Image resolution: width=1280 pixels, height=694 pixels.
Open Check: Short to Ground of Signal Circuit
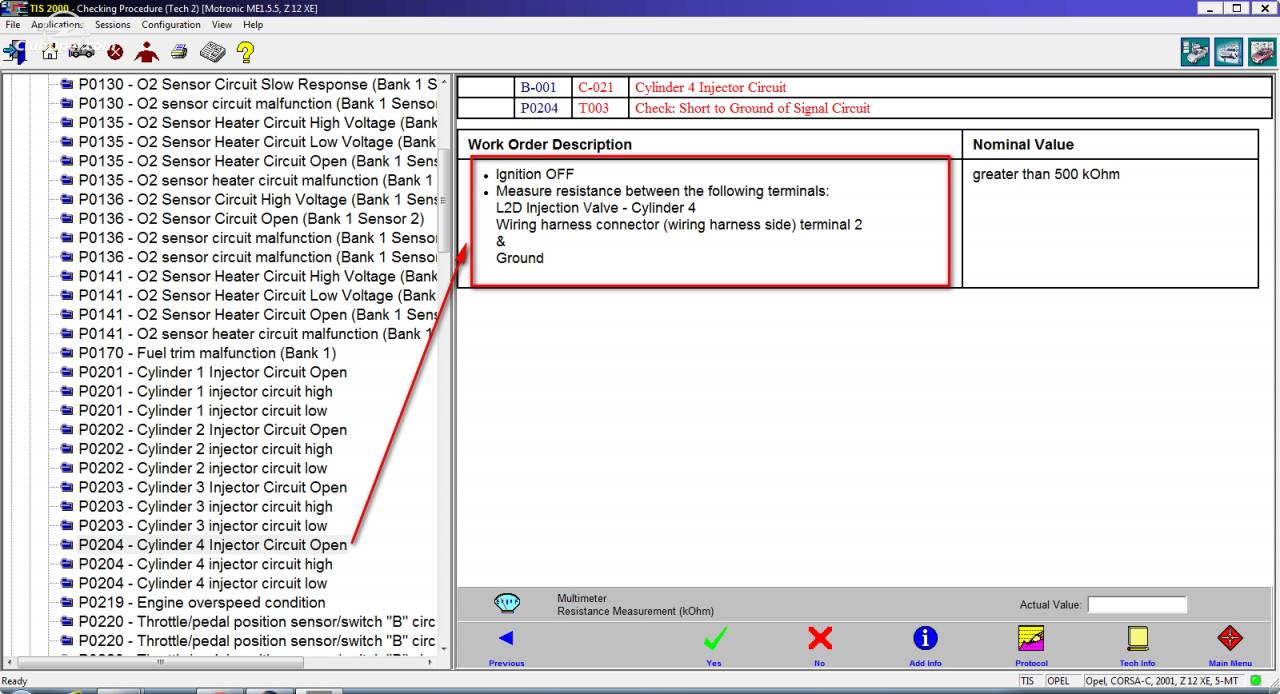pyautogui.click(x=753, y=108)
